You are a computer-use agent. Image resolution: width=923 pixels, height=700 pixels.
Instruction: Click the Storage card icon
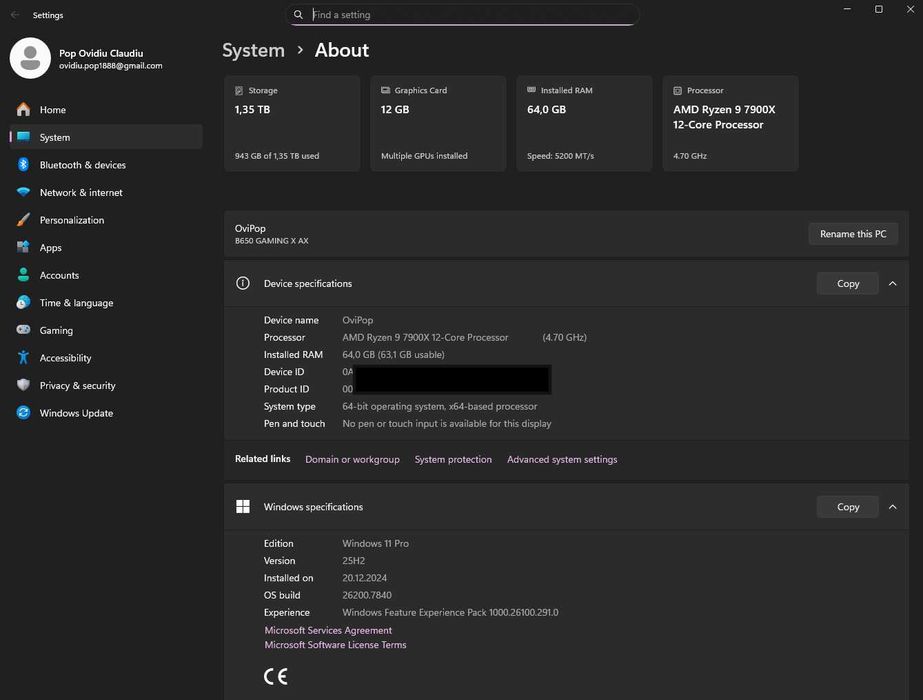click(239, 91)
